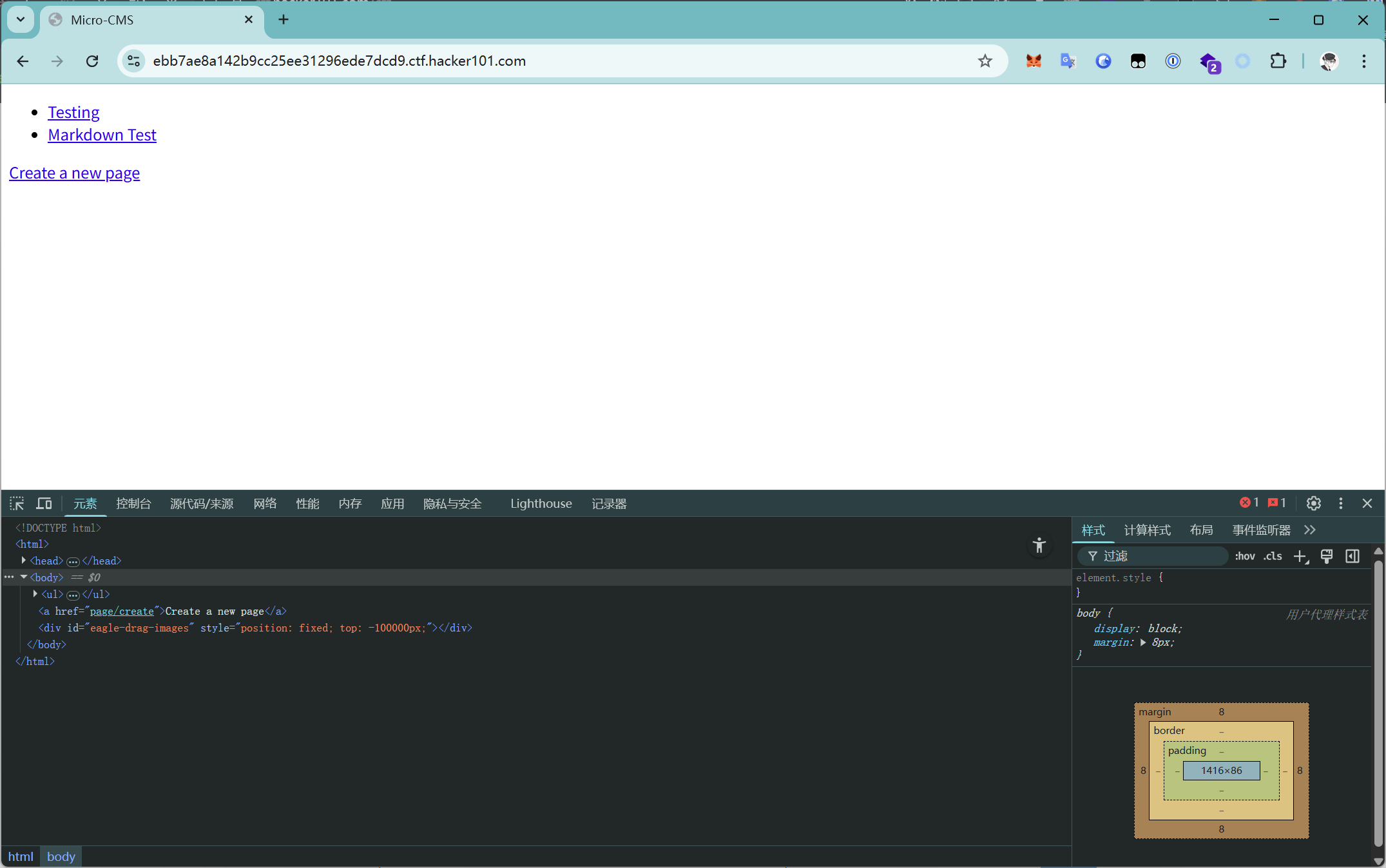The height and width of the screenshot is (868, 1386).
Task: Open the blue crescent extension icon
Action: click(x=1104, y=61)
